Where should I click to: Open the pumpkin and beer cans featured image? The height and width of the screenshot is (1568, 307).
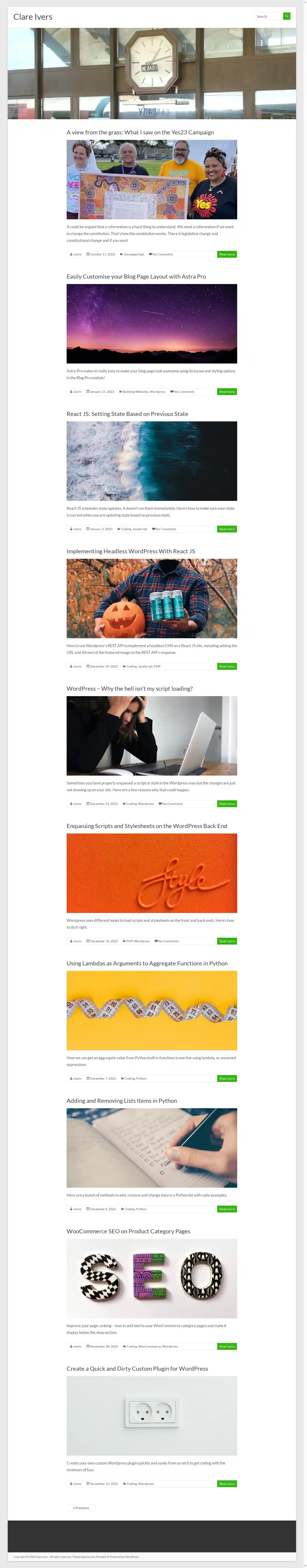[x=152, y=598]
